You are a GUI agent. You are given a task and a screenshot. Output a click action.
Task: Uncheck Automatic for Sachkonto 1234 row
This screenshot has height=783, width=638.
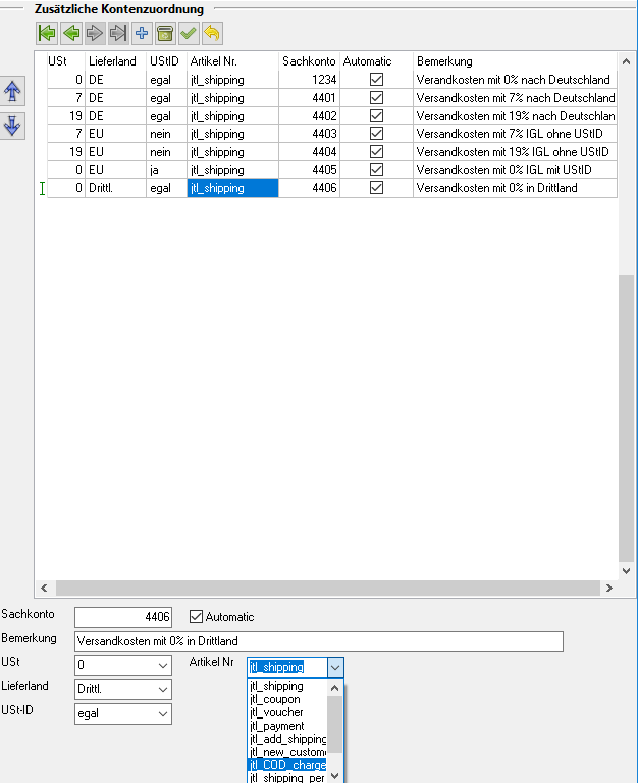pyautogui.click(x=376, y=80)
